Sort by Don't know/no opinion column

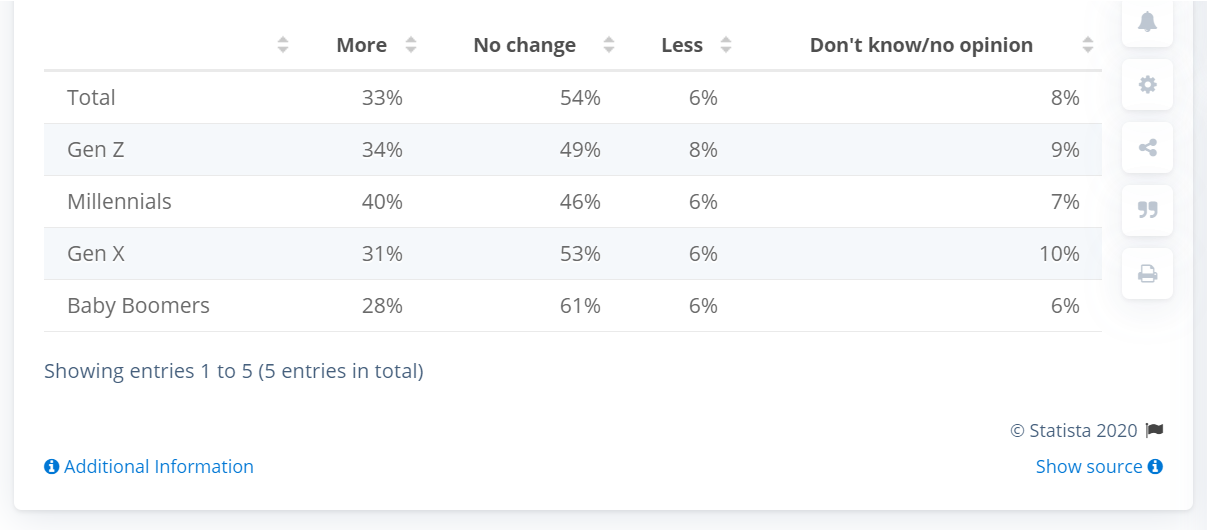point(1088,45)
